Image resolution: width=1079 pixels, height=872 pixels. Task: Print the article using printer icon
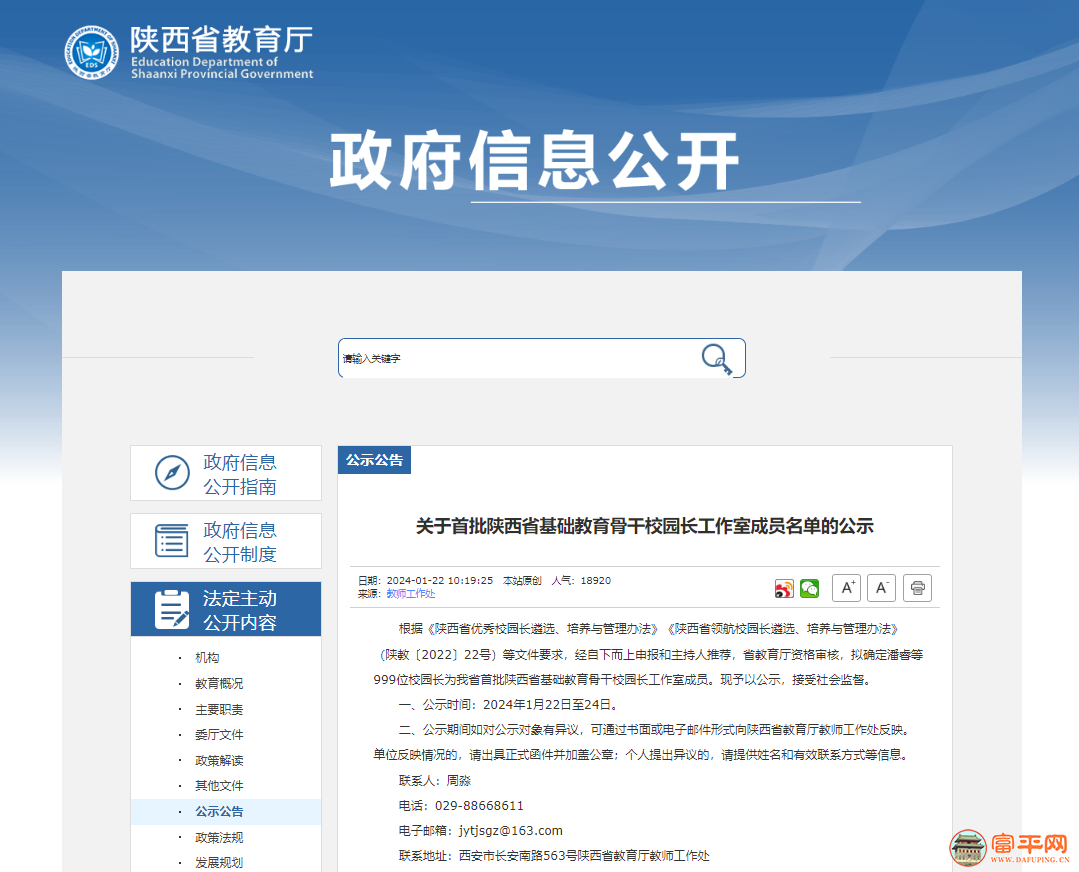pyautogui.click(x=917, y=588)
